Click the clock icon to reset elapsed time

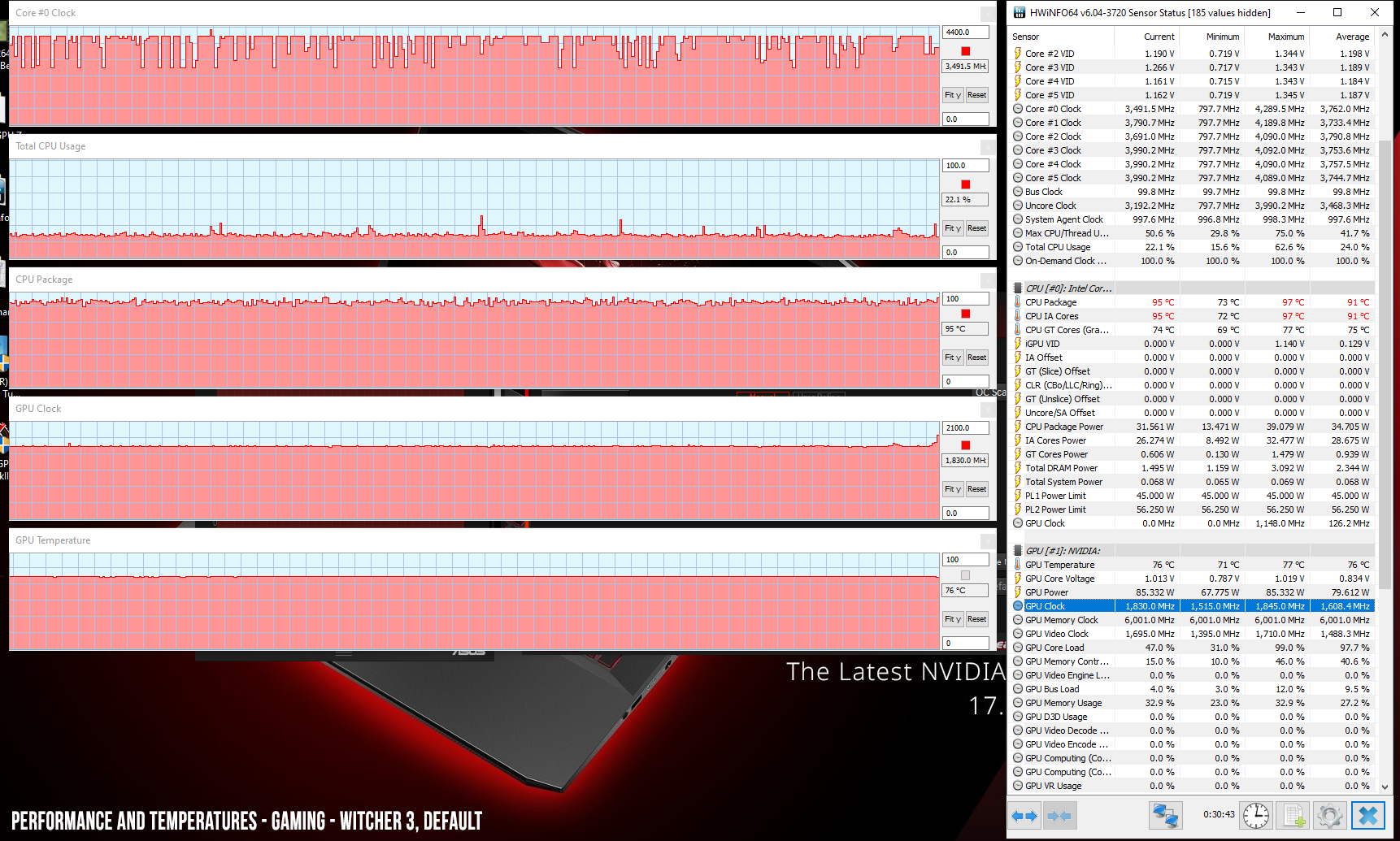pyautogui.click(x=1256, y=815)
